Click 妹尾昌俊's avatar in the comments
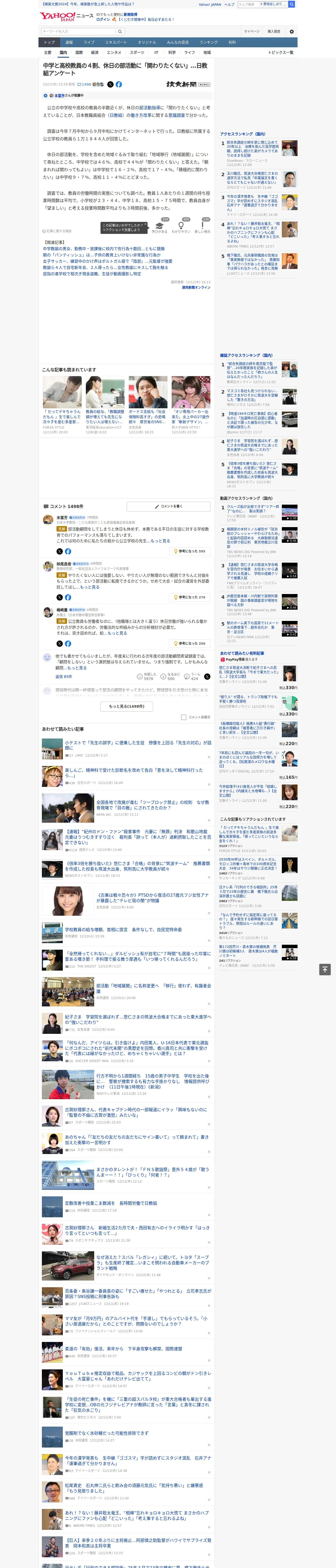The image size is (336, 1568). pos(48,566)
